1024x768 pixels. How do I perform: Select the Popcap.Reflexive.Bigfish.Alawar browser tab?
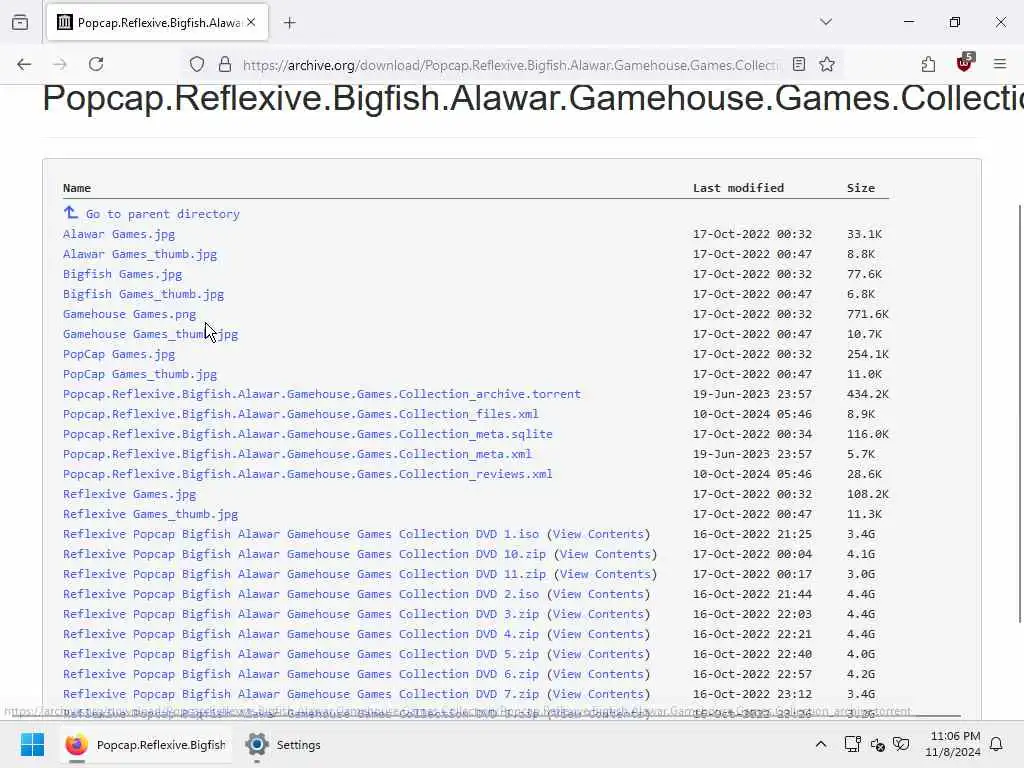[157, 23]
